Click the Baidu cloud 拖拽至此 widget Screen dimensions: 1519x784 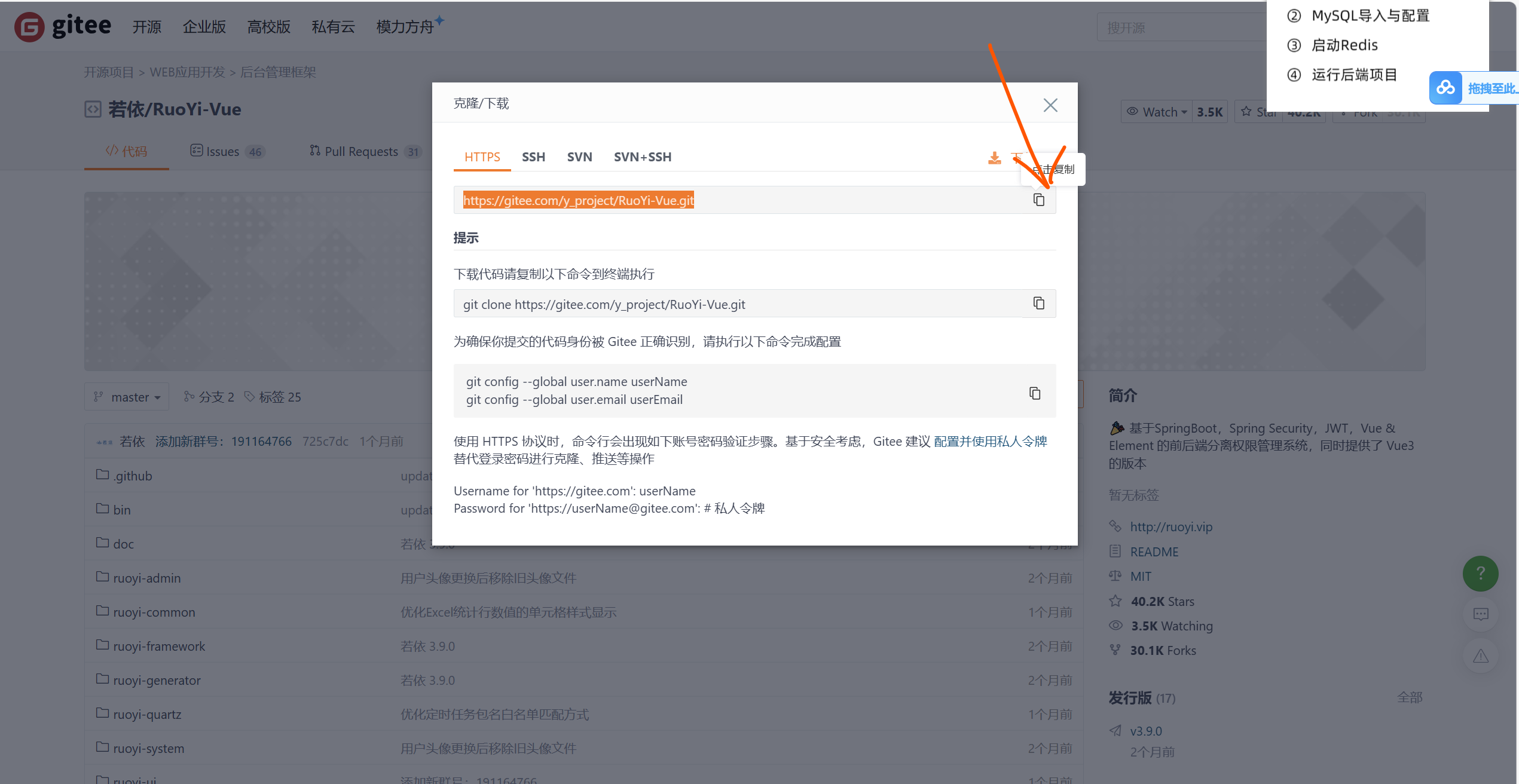click(x=1474, y=88)
